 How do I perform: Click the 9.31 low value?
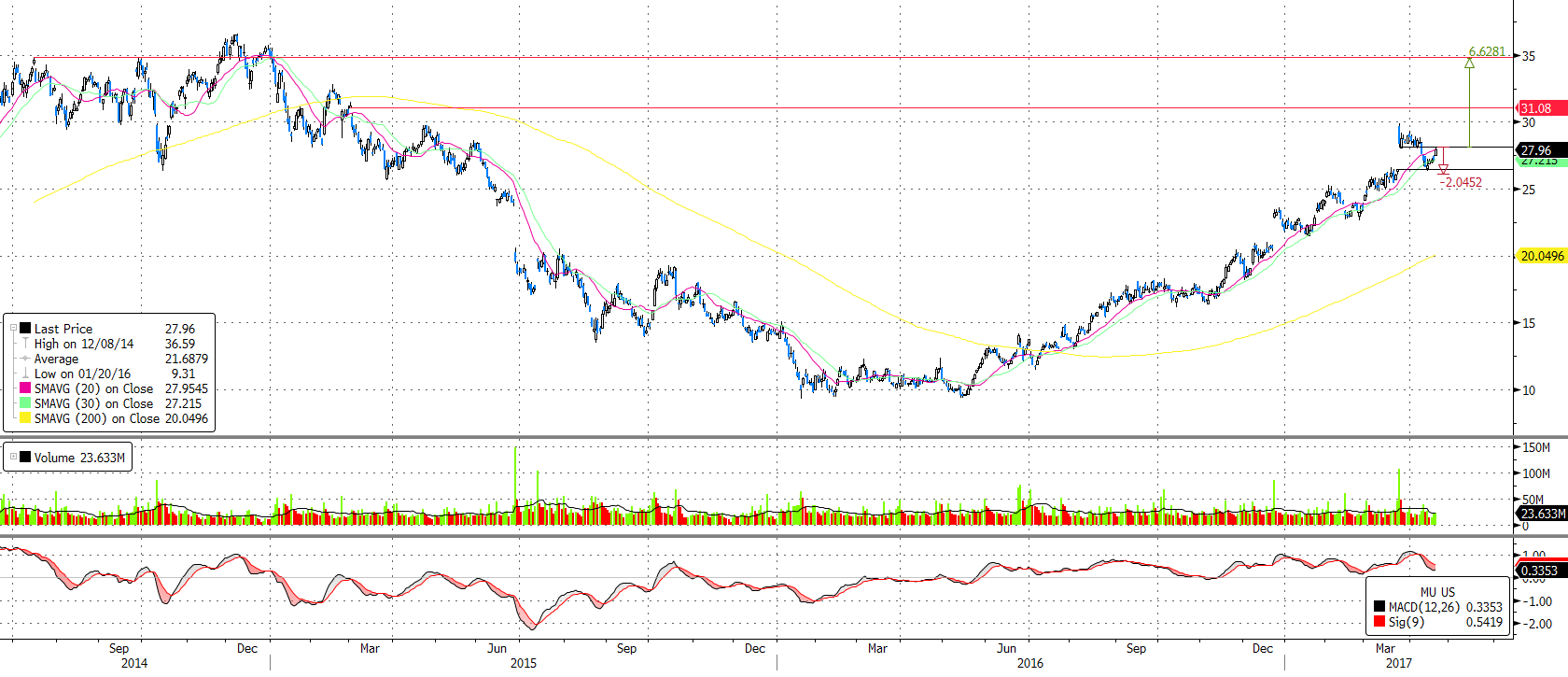tap(184, 374)
